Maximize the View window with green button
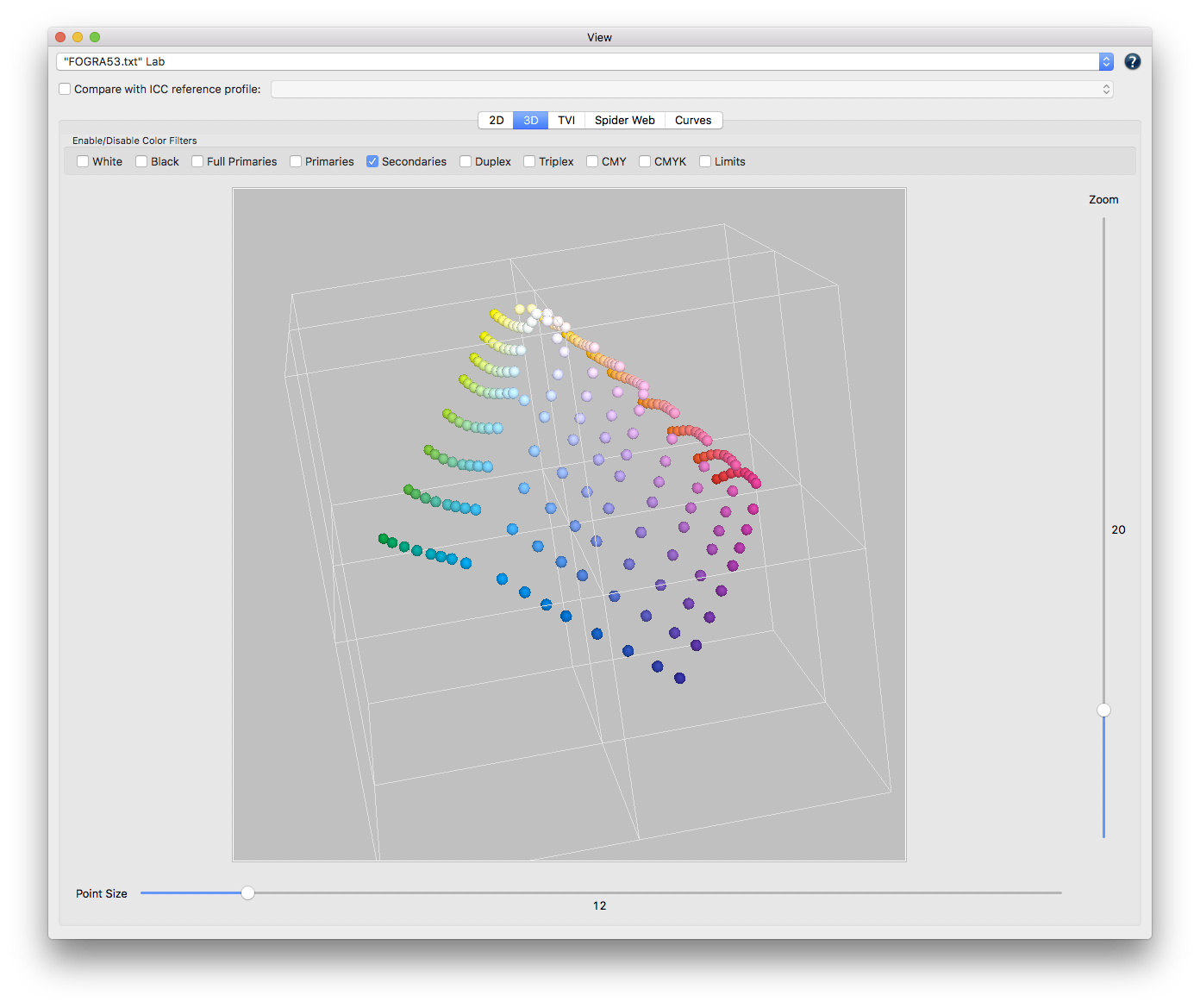1200x1008 pixels. (x=95, y=37)
